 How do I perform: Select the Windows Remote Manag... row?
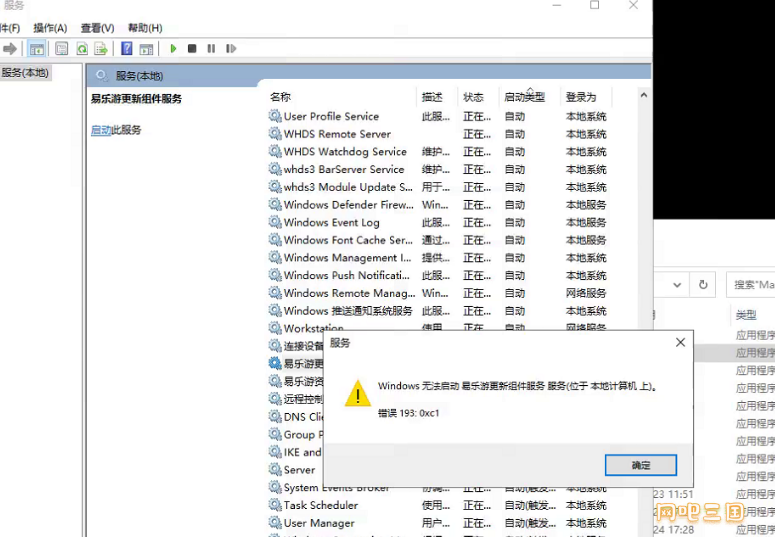point(439,293)
